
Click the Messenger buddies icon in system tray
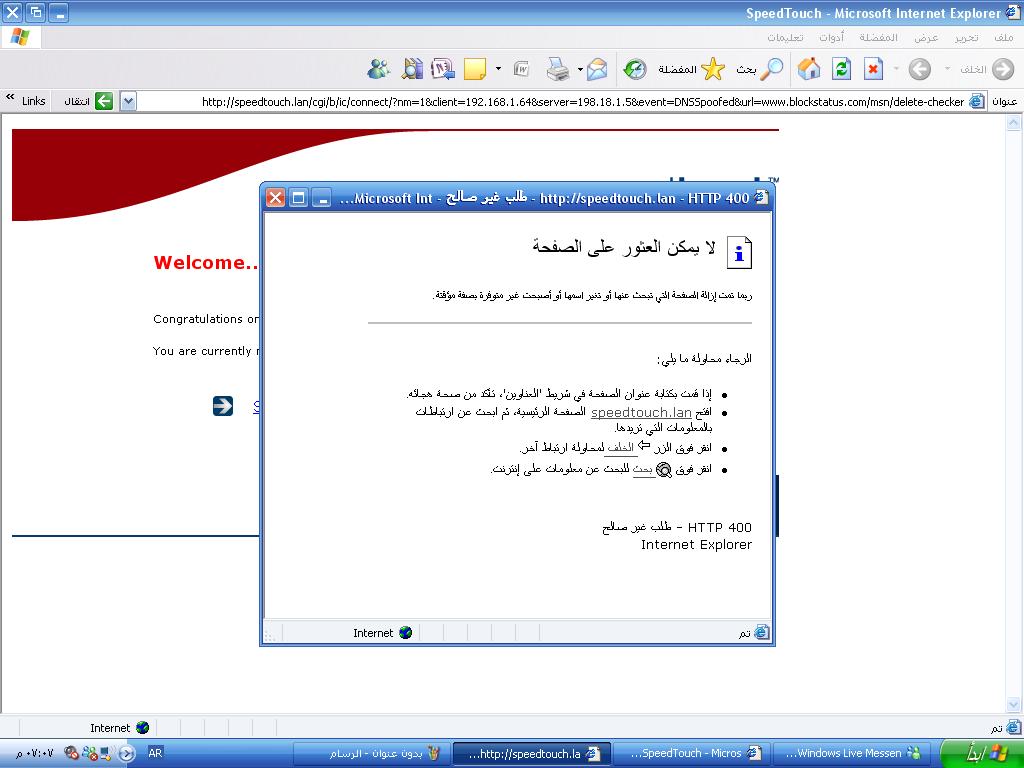(x=89, y=754)
